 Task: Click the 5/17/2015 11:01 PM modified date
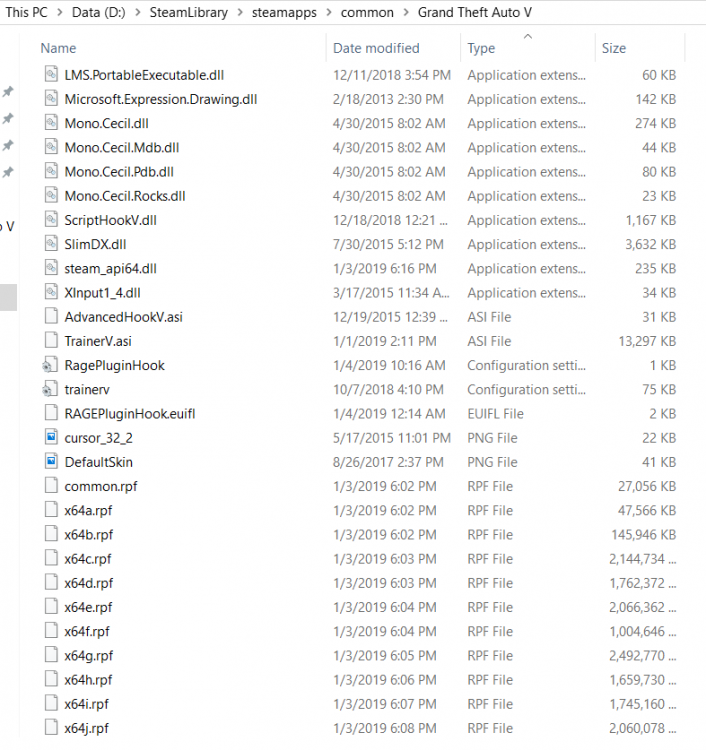coord(392,438)
